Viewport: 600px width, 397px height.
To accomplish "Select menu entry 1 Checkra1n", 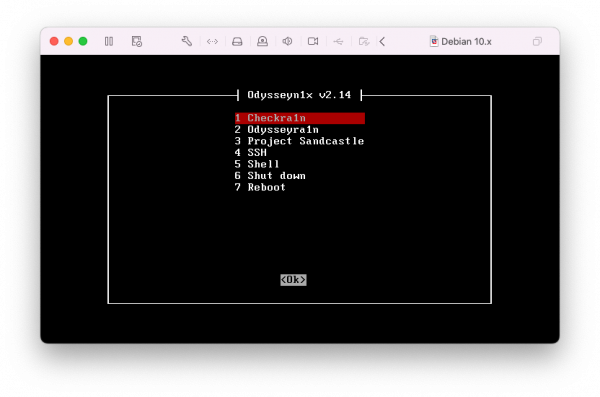I will coord(300,118).
